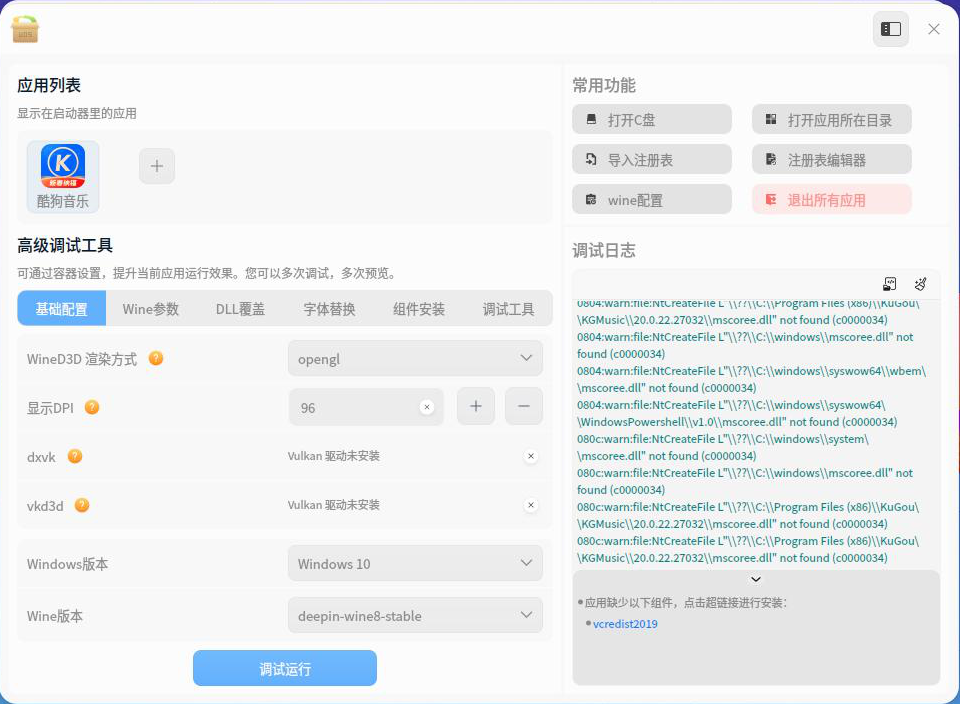The height and width of the screenshot is (704, 960).
Task: Save the debug log to file icon
Action: 890,283
